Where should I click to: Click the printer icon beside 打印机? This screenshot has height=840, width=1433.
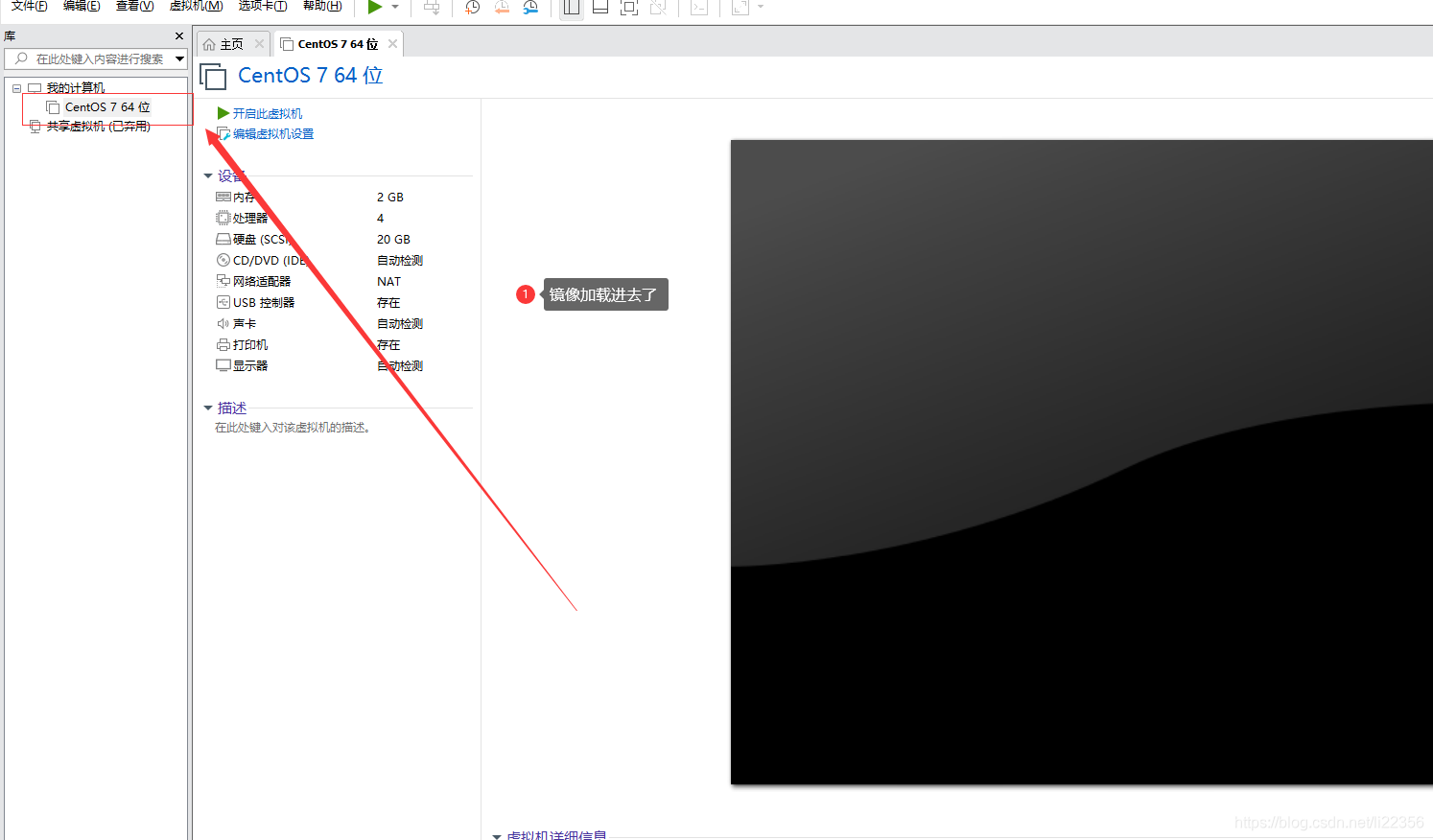click(223, 345)
